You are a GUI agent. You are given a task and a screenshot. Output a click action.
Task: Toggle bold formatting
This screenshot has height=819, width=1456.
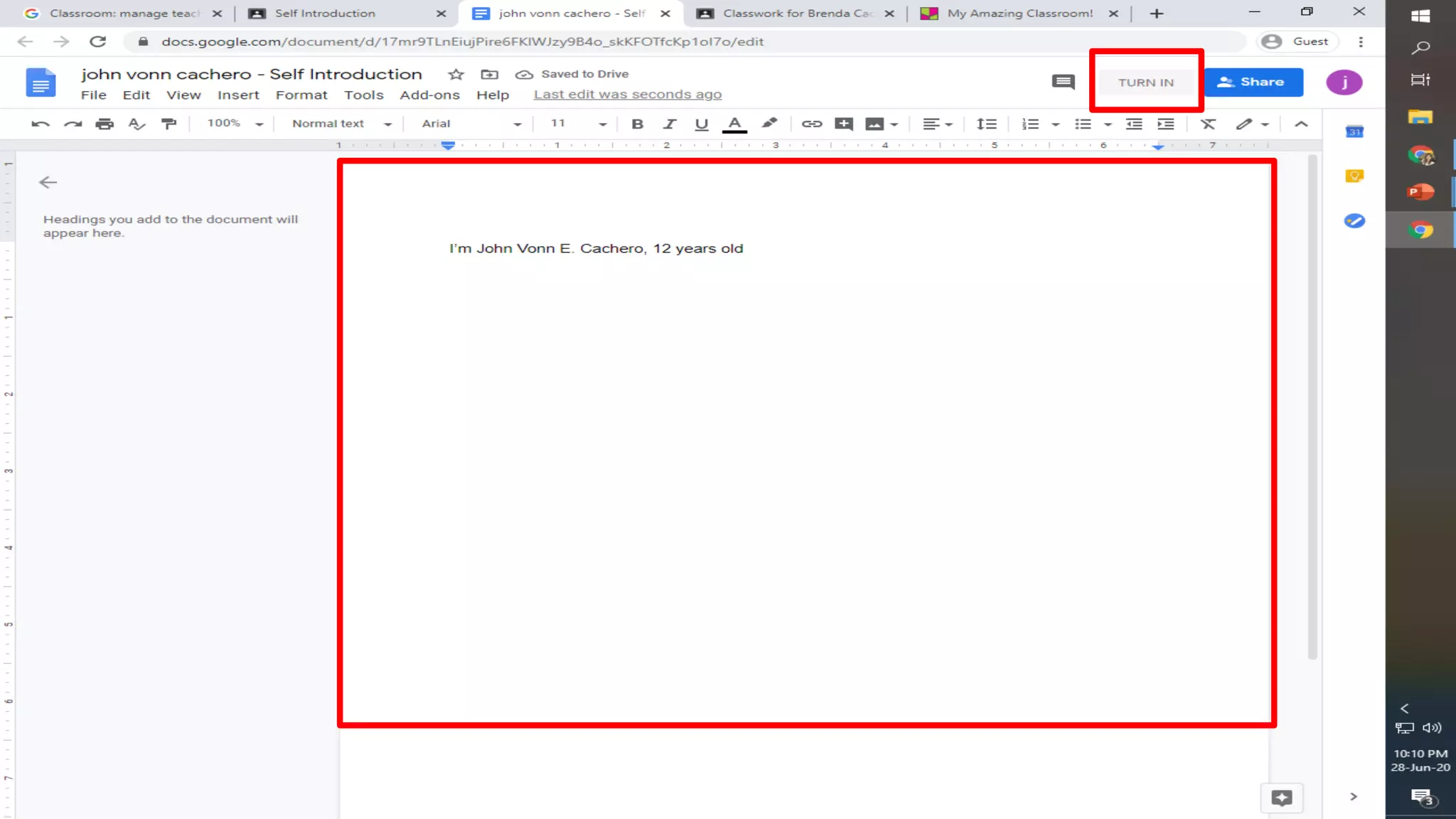point(638,124)
